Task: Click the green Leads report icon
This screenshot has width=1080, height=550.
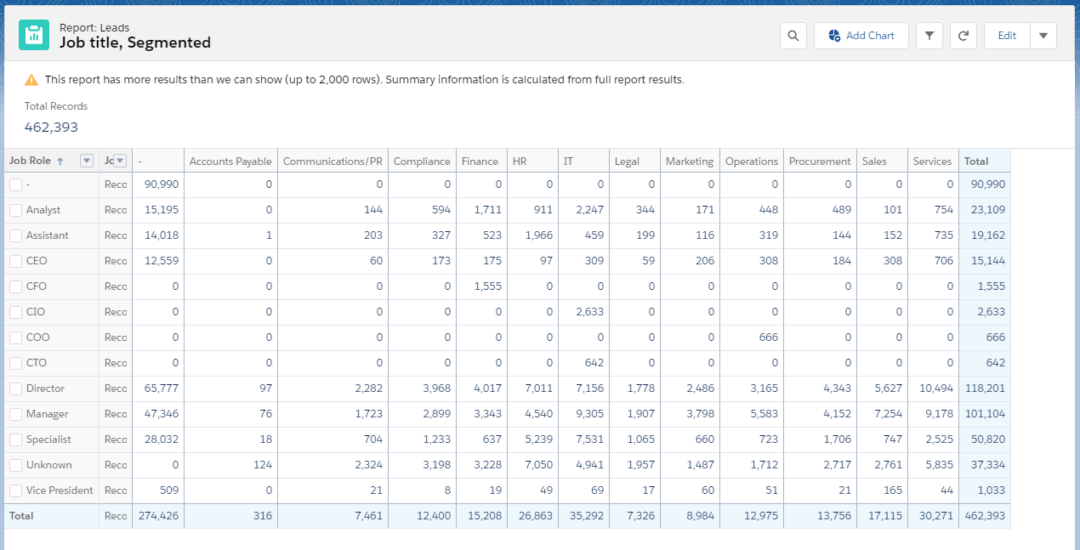Action: coord(34,35)
